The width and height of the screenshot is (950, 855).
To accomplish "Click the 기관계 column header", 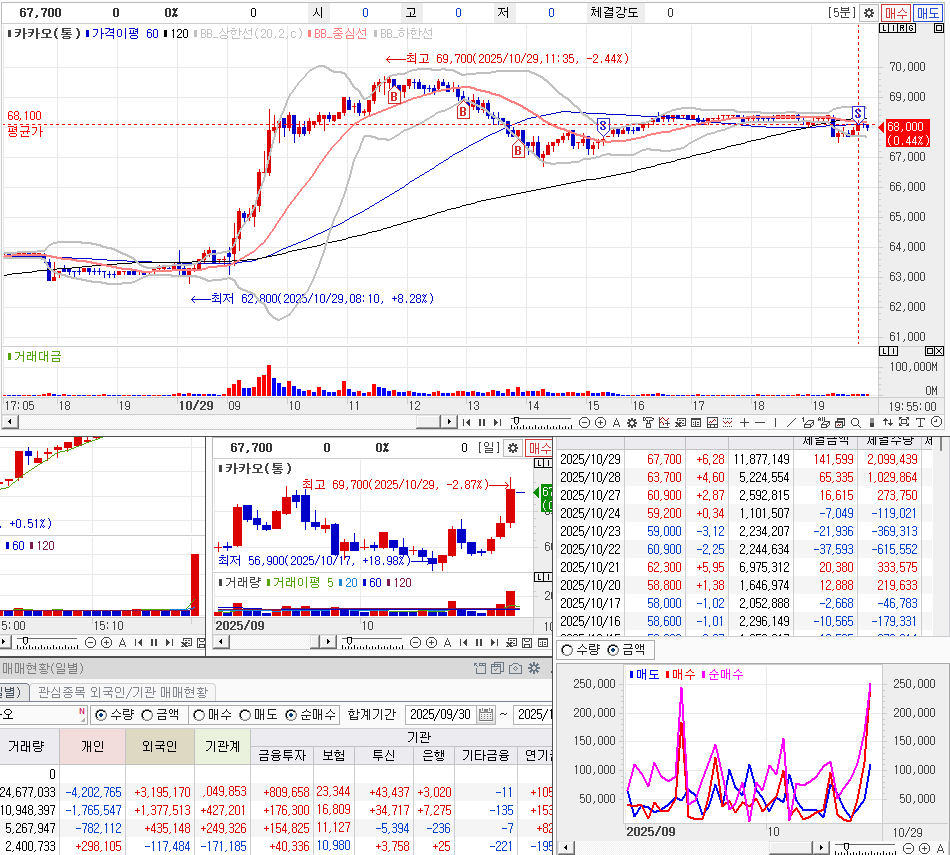I will (222, 747).
